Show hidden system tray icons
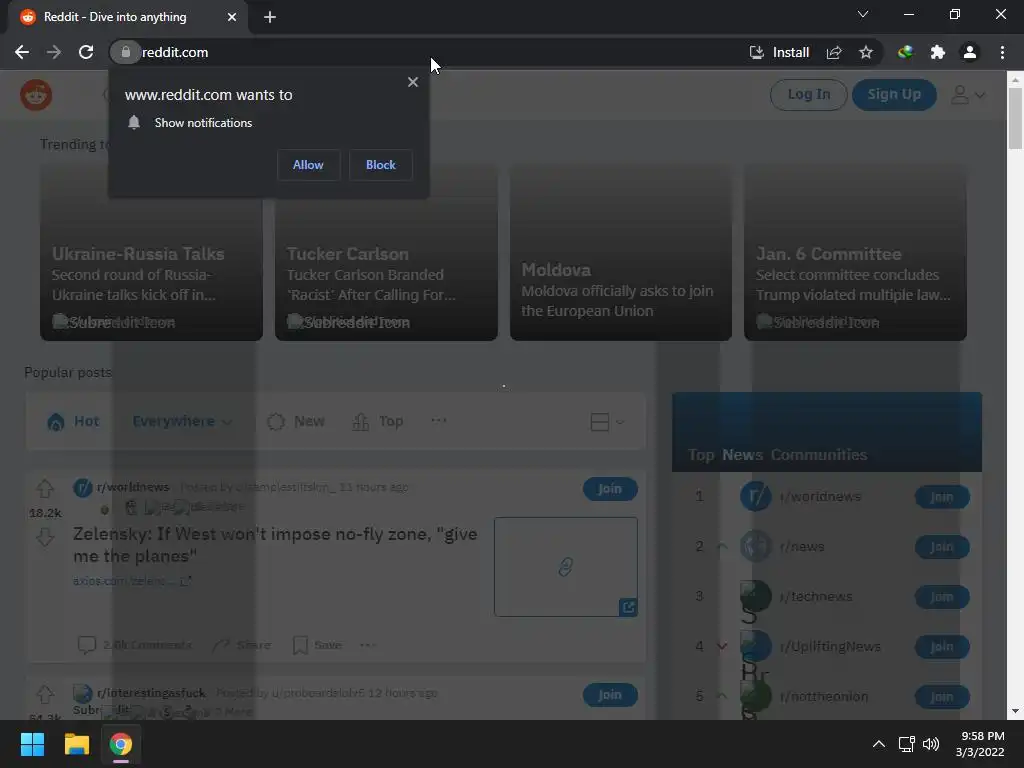The height and width of the screenshot is (768, 1024). [x=879, y=744]
